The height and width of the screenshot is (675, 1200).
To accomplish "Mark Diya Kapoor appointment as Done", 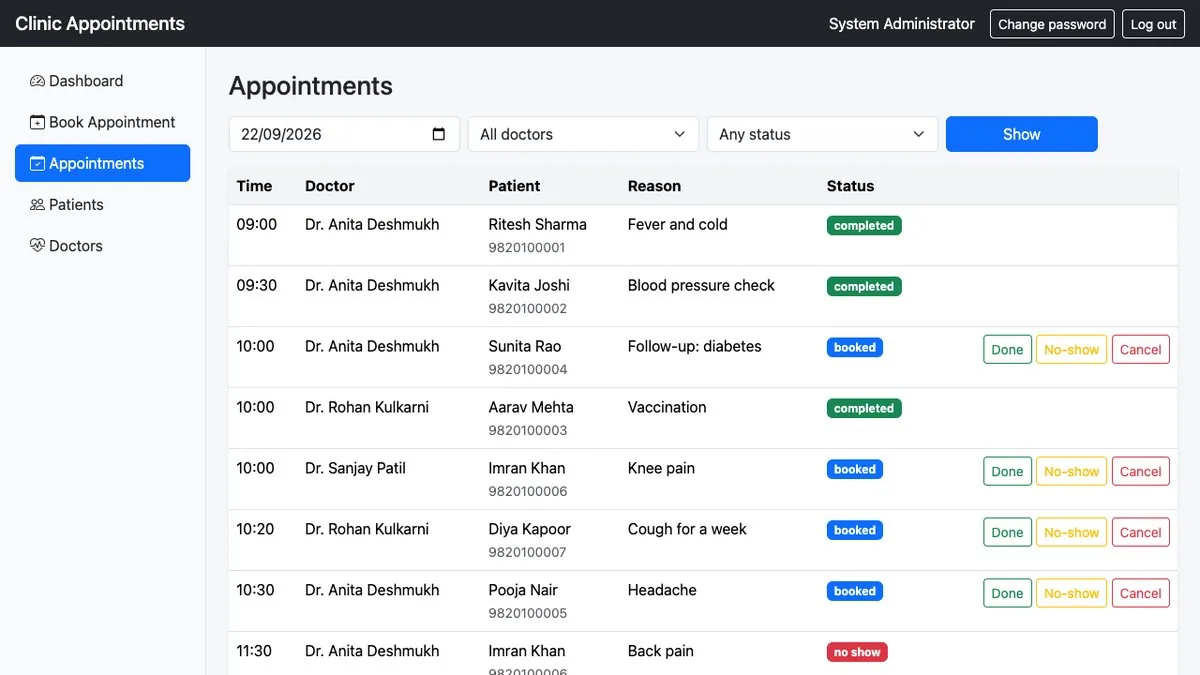I will coord(1007,532).
